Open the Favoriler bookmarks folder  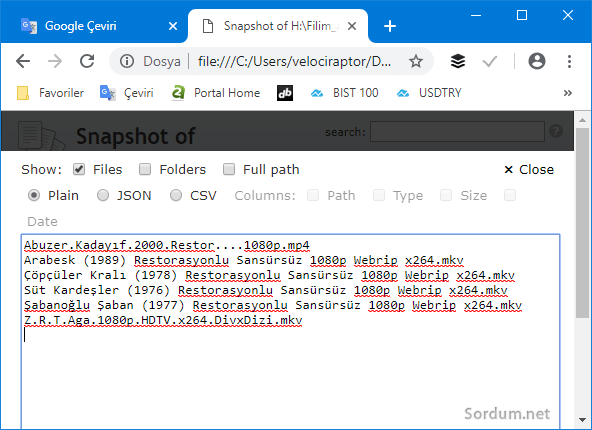click(x=51, y=93)
